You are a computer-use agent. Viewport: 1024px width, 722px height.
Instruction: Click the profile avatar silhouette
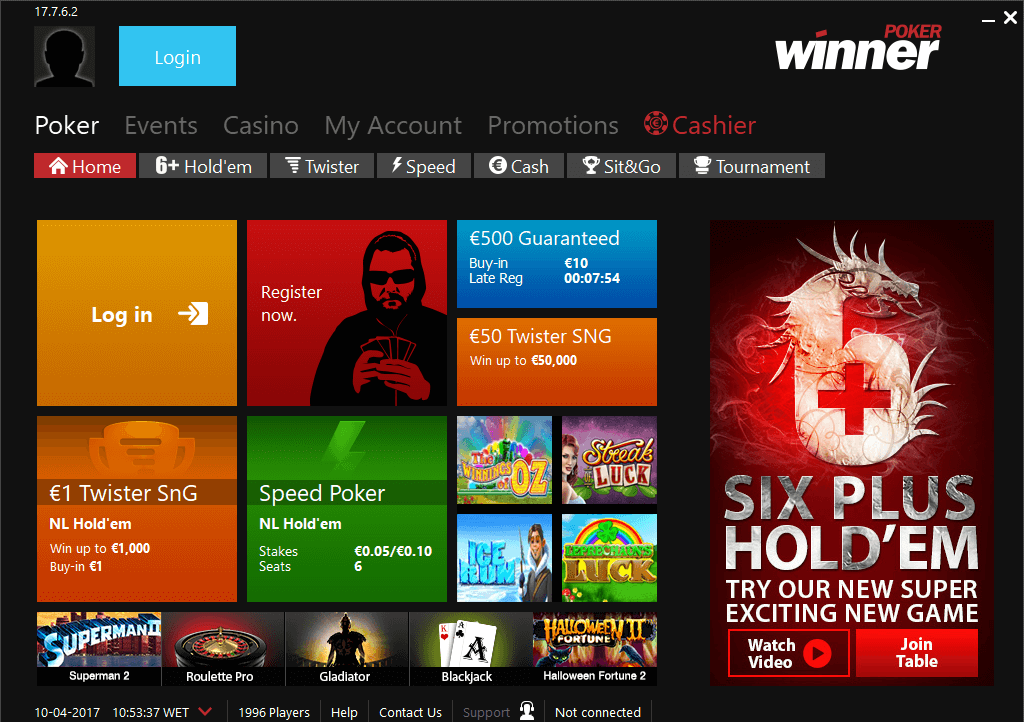point(64,56)
